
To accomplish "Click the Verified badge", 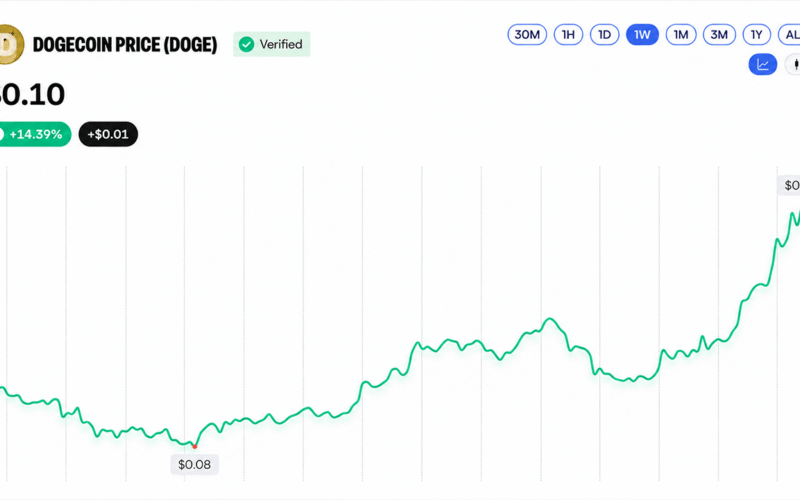I will coord(271,44).
